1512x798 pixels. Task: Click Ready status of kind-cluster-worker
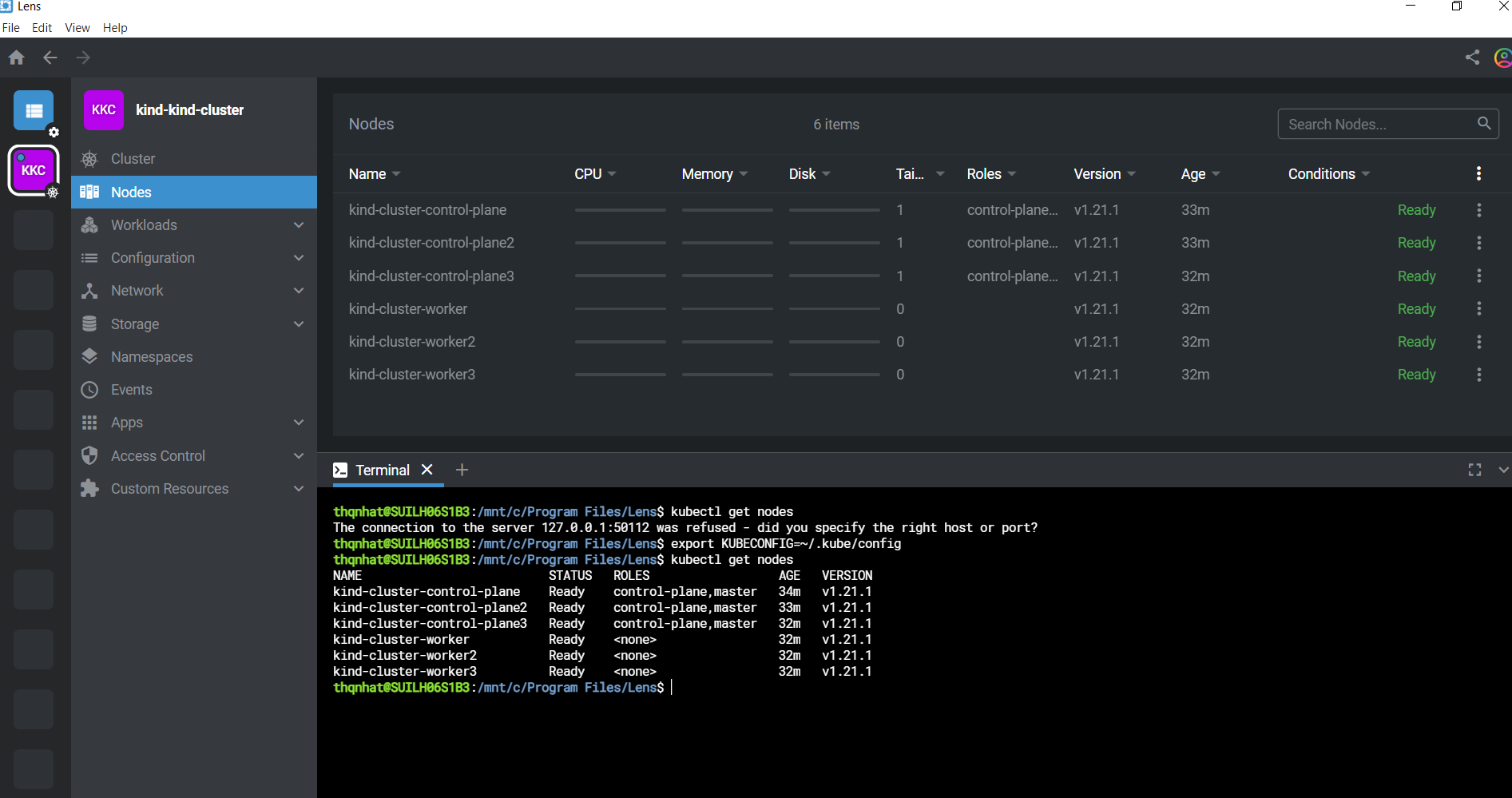1416,309
